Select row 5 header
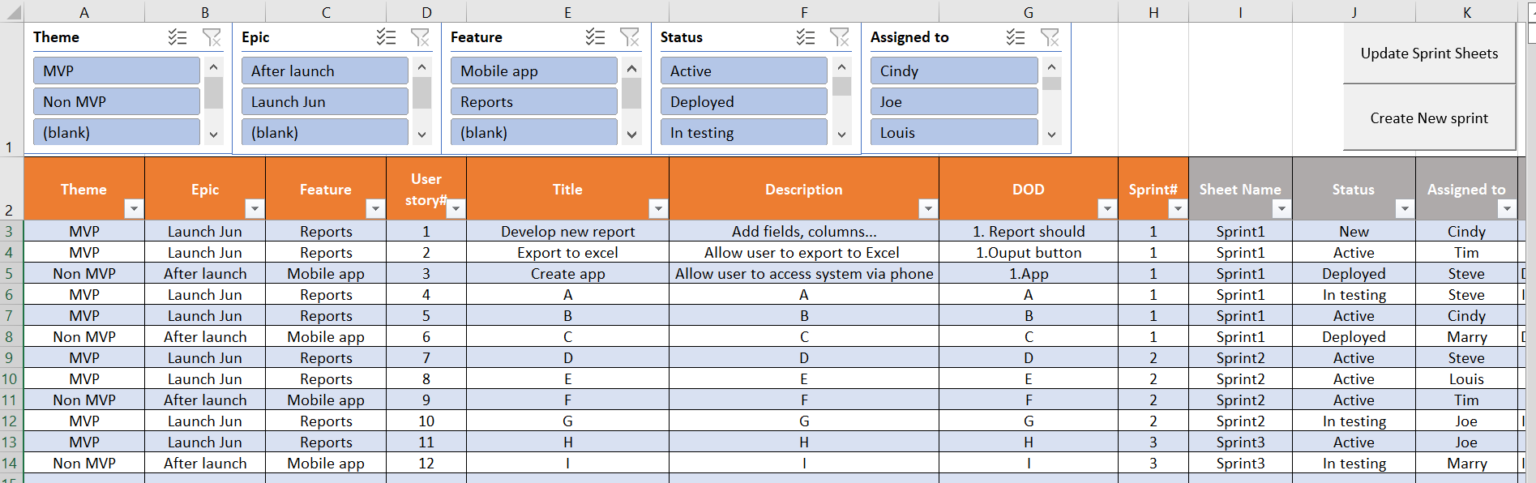 coord(11,274)
